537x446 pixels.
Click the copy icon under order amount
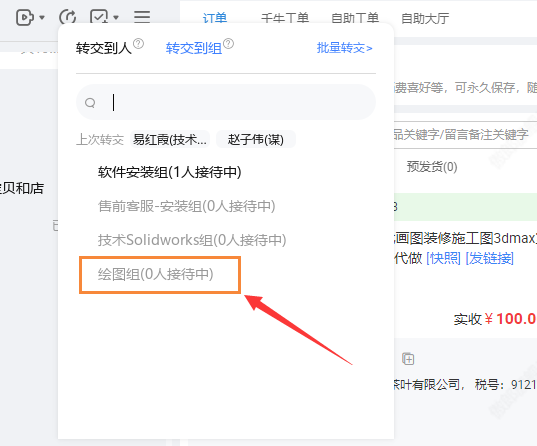[408, 359]
